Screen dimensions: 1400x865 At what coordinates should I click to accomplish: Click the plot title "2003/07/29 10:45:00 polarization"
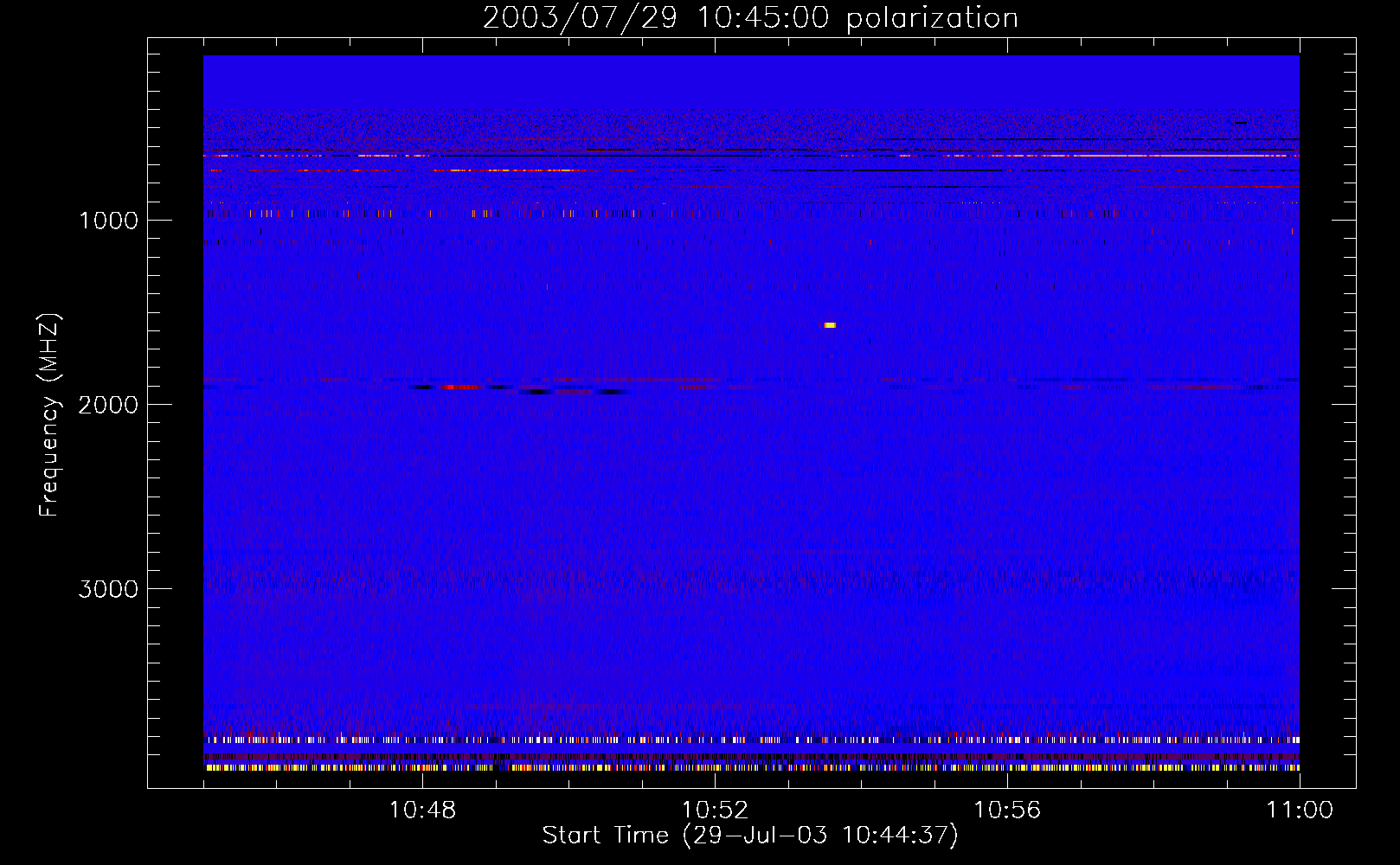point(750,18)
